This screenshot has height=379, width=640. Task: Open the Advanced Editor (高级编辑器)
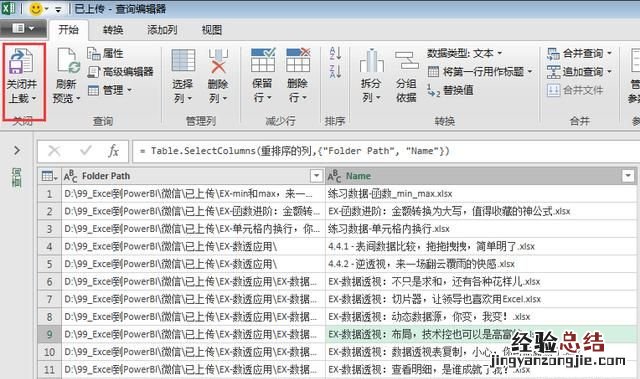click(x=120, y=72)
